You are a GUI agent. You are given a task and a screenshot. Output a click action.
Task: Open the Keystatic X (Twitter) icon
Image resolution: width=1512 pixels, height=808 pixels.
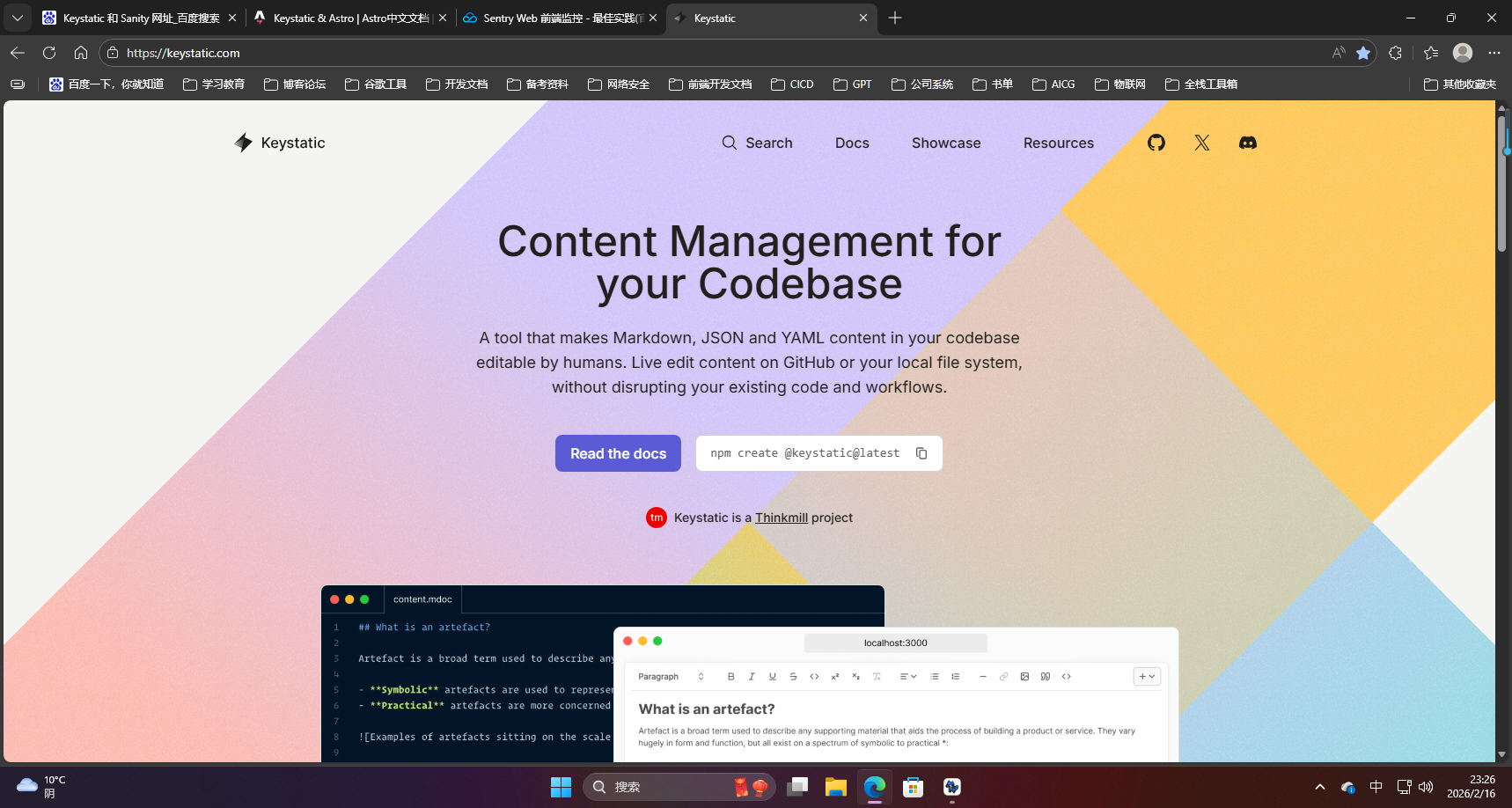[x=1202, y=143]
